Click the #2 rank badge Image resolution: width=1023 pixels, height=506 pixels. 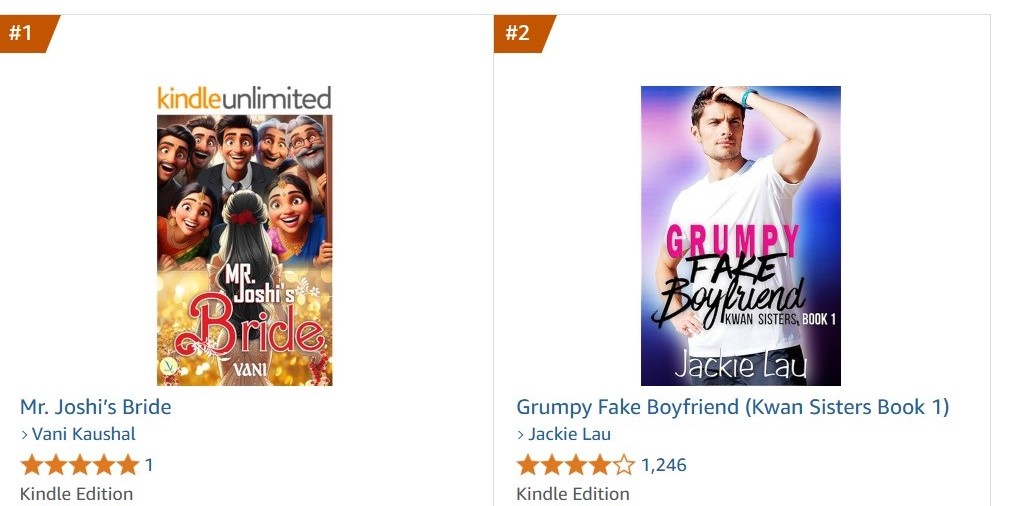[x=519, y=33]
